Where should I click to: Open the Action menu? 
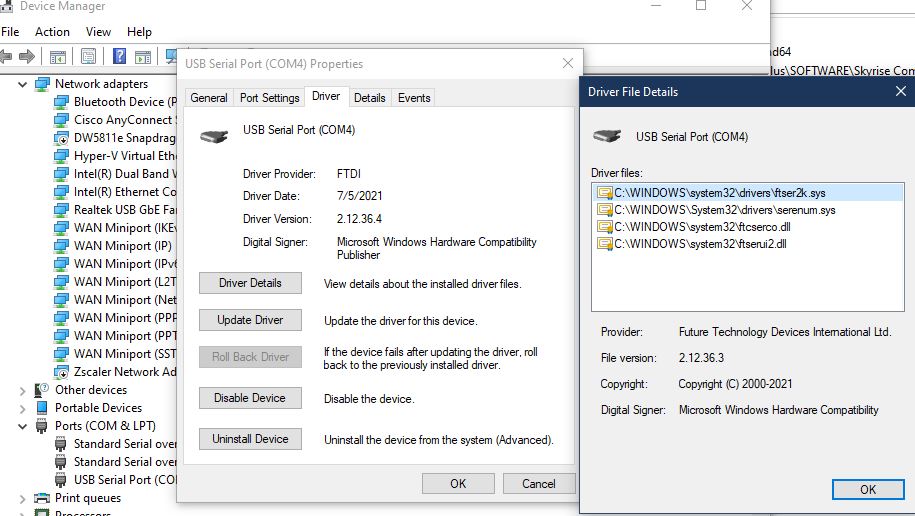pos(52,32)
